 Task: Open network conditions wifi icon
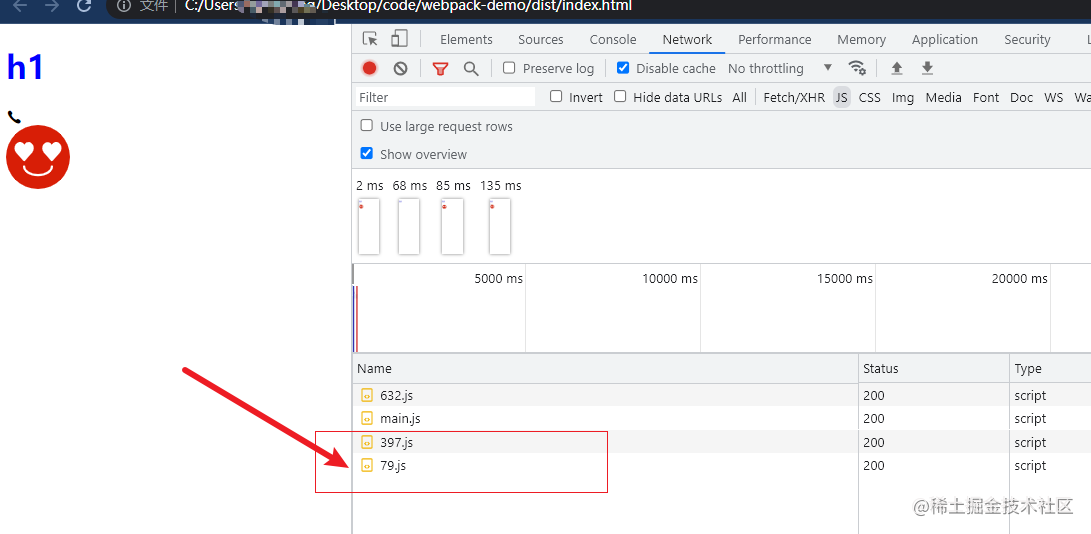857,68
